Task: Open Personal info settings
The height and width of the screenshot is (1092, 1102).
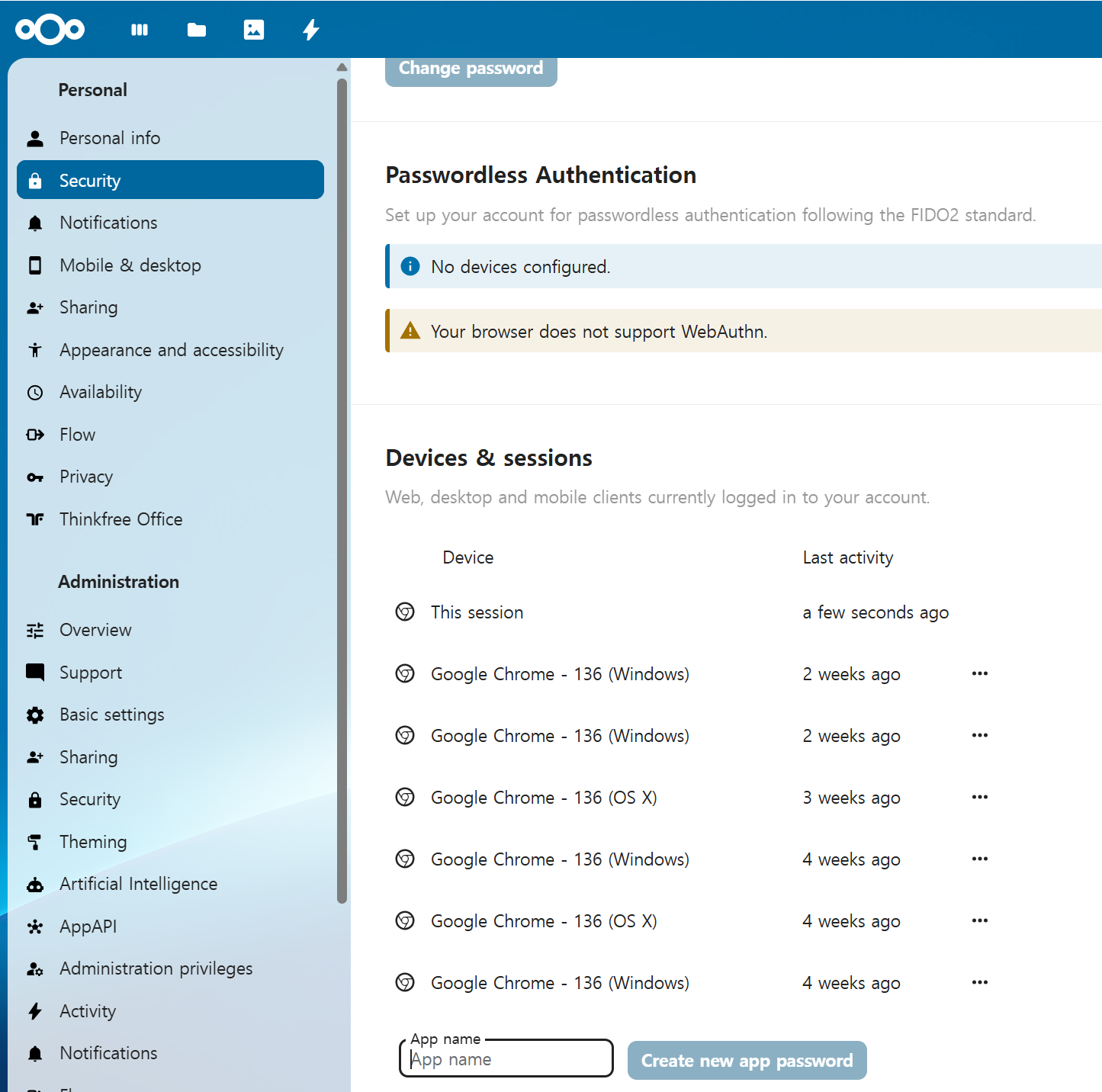Action: (x=170, y=138)
